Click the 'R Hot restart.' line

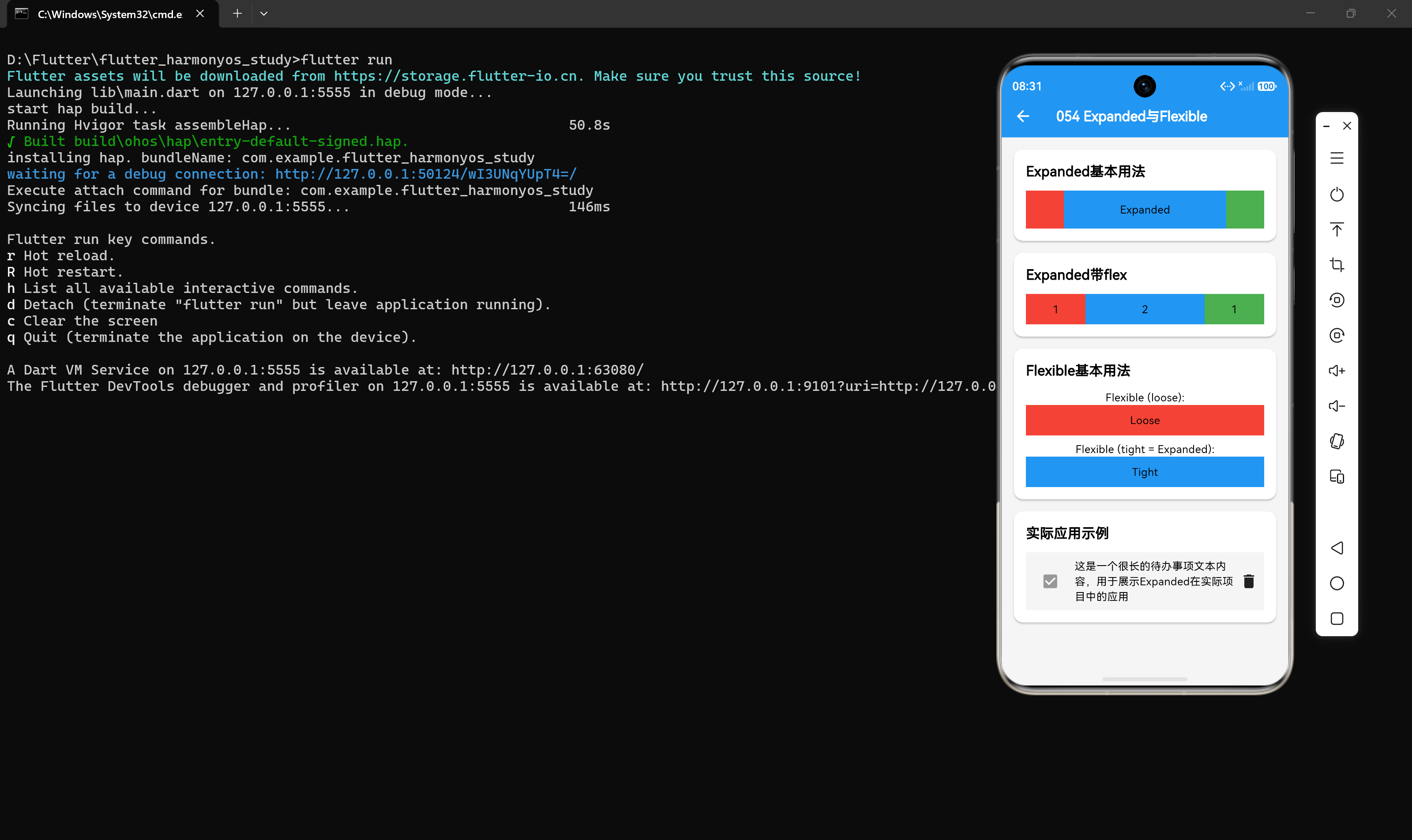pyautogui.click(x=65, y=272)
